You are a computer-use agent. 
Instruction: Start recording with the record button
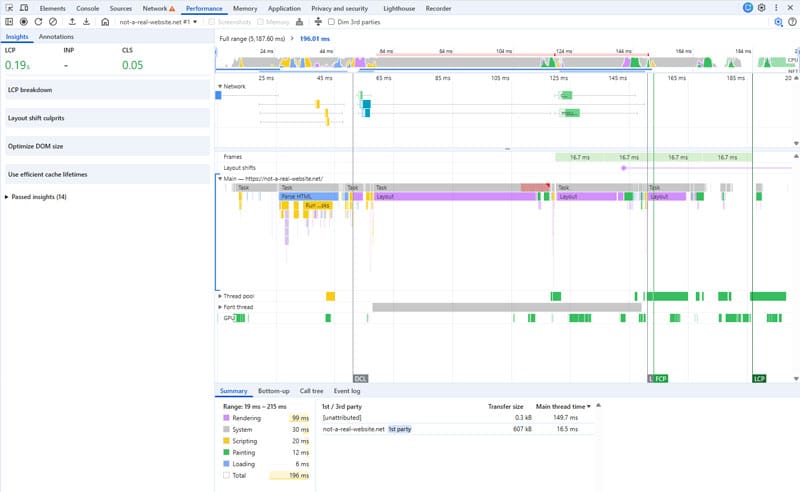23,22
